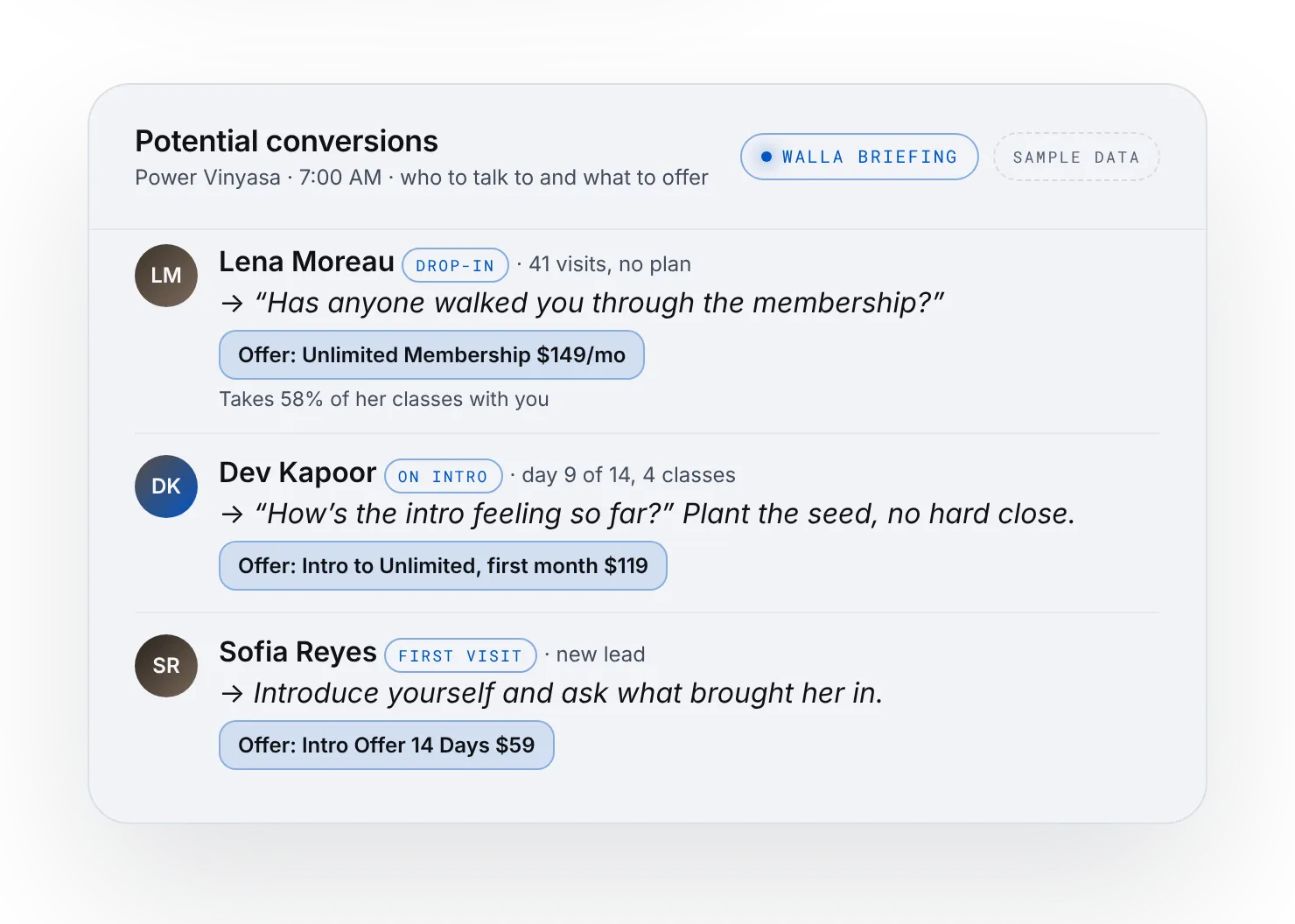Click "Takes 58% of her classes with you"

coord(384,399)
